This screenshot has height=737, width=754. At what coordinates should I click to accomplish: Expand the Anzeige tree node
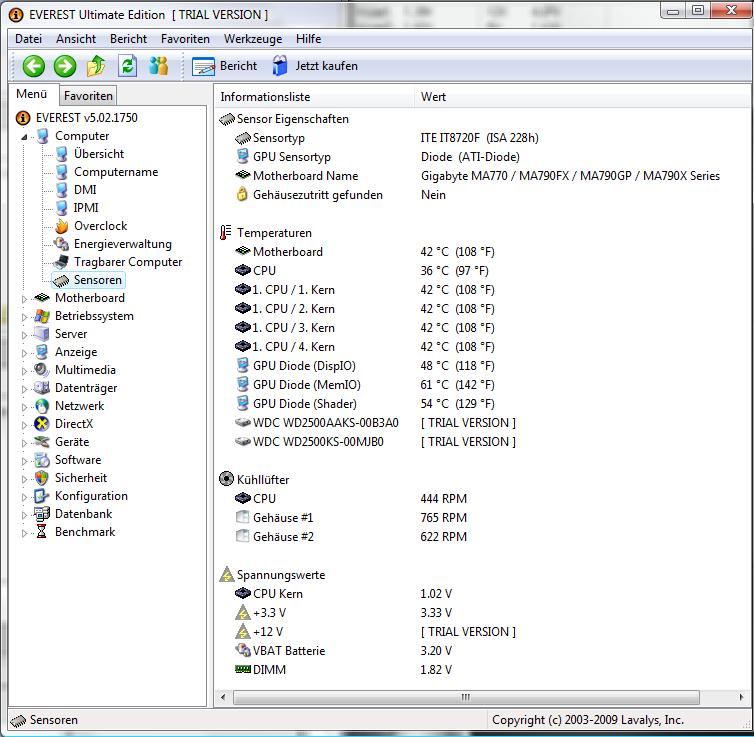(x=24, y=353)
